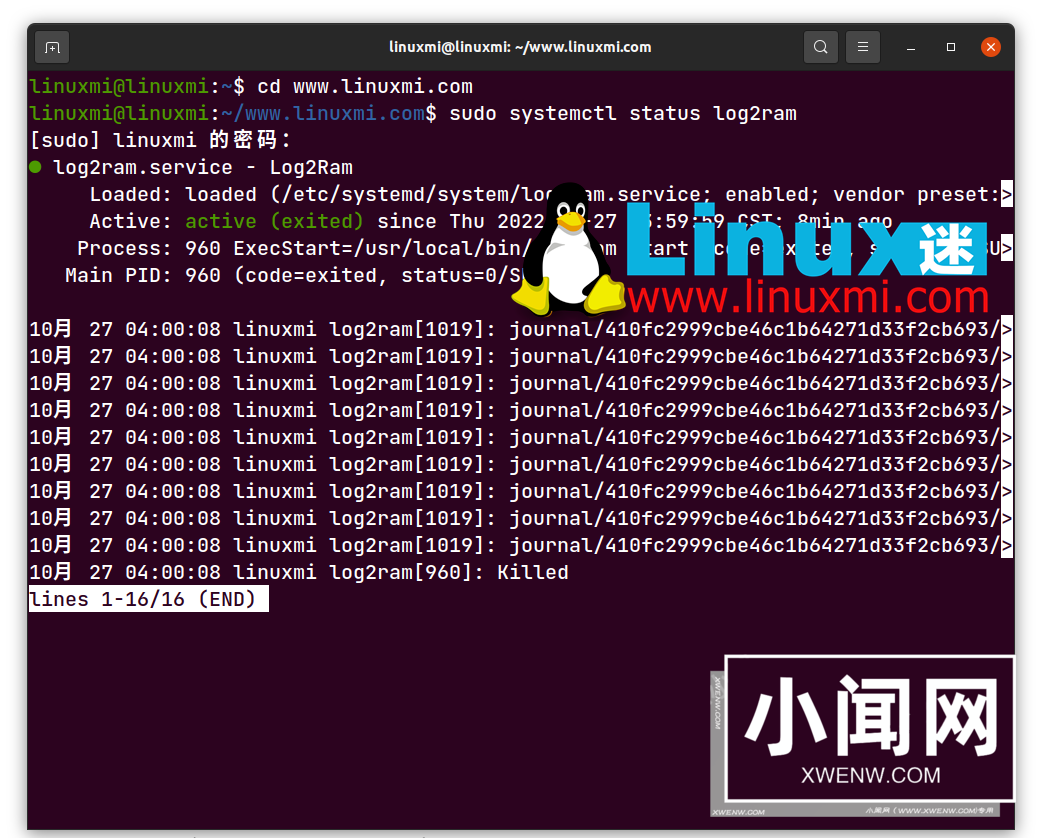
Task: Close the terminal window
Action: [x=990, y=46]
